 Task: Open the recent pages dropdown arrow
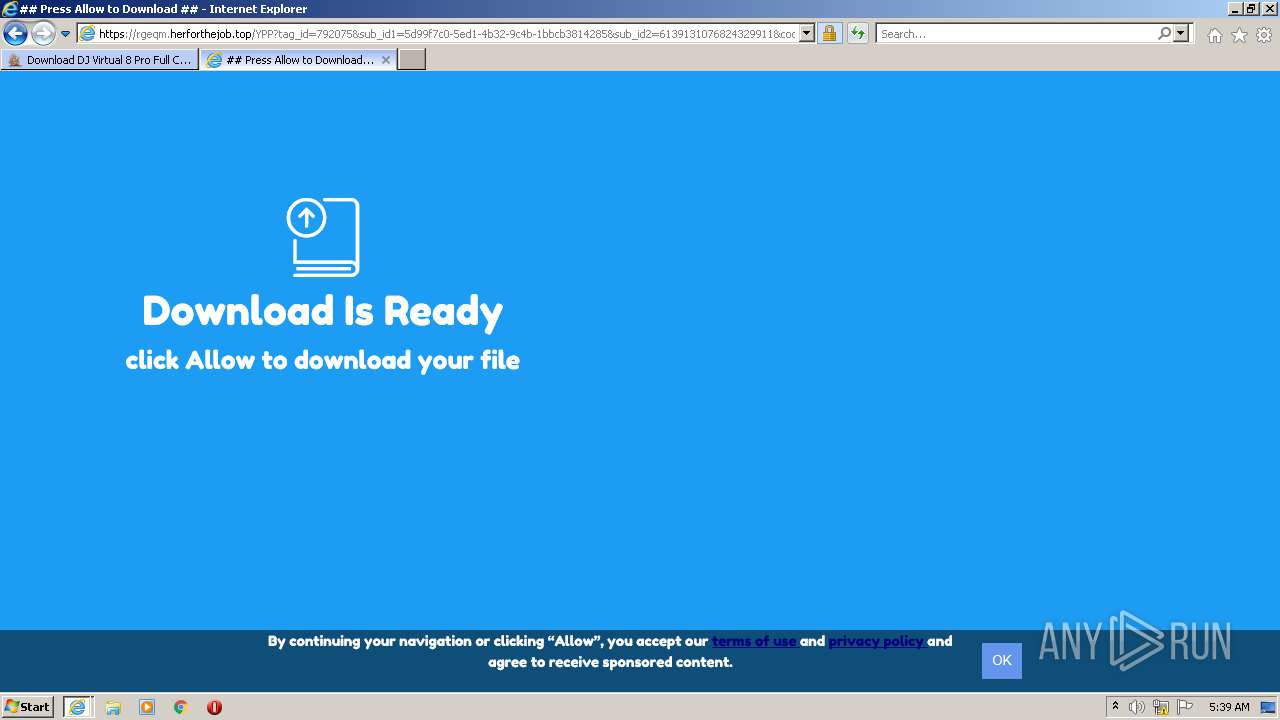point(65,34)
